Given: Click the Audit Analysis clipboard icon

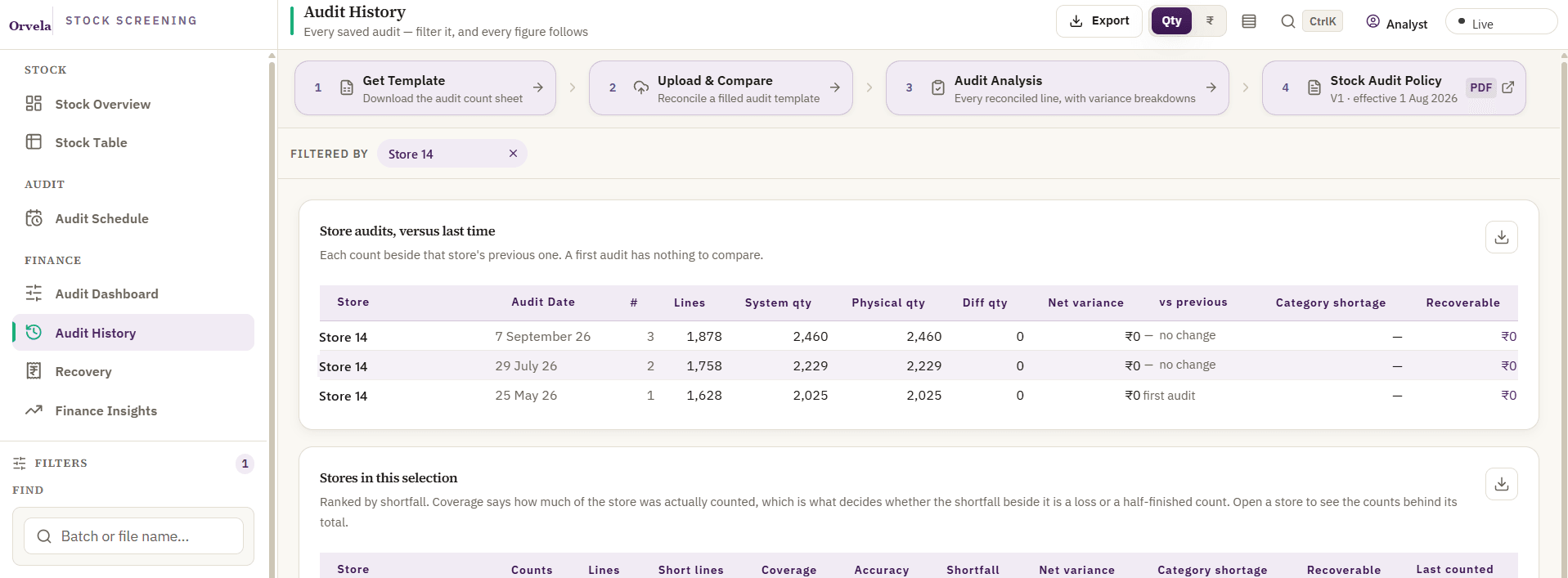Looking at the screenshot, I should [938, 87].
